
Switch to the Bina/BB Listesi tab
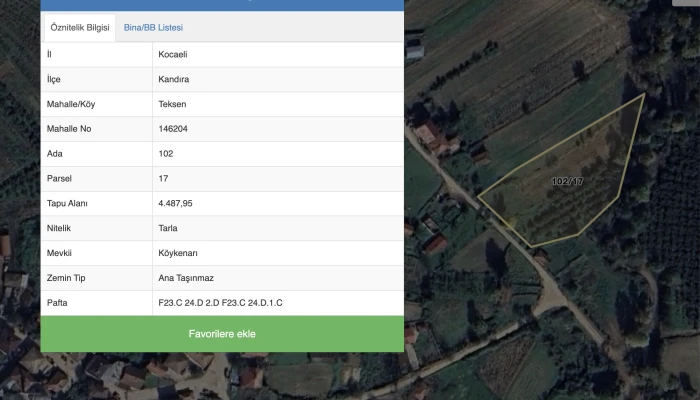pyautogui.click(x=153, y=28)
